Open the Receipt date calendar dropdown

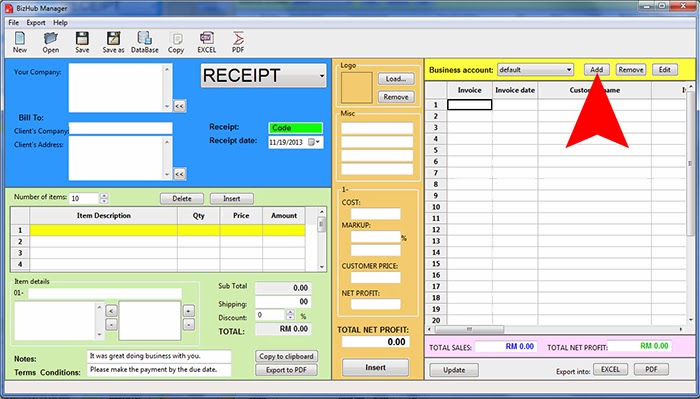317,142
